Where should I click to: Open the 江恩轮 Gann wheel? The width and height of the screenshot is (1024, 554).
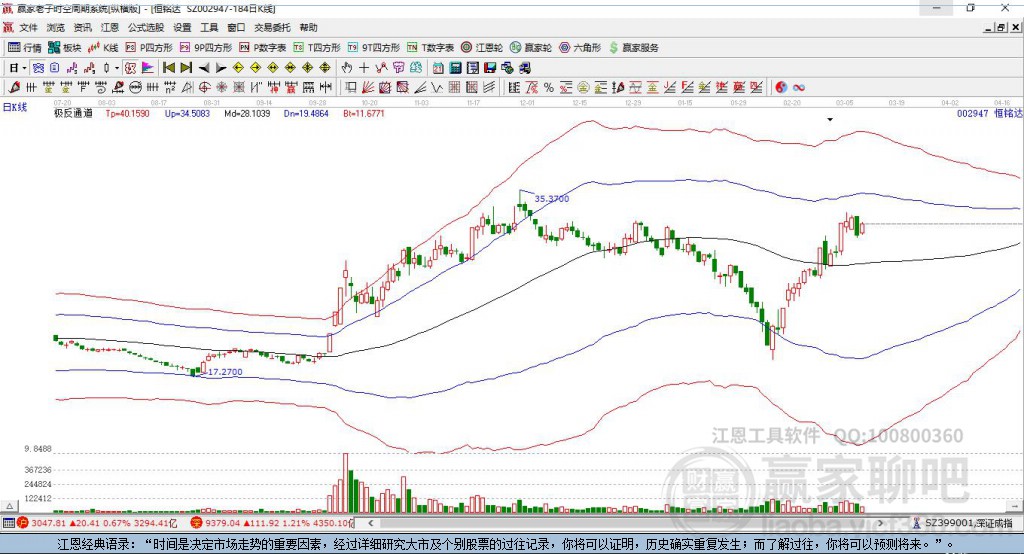482,48
